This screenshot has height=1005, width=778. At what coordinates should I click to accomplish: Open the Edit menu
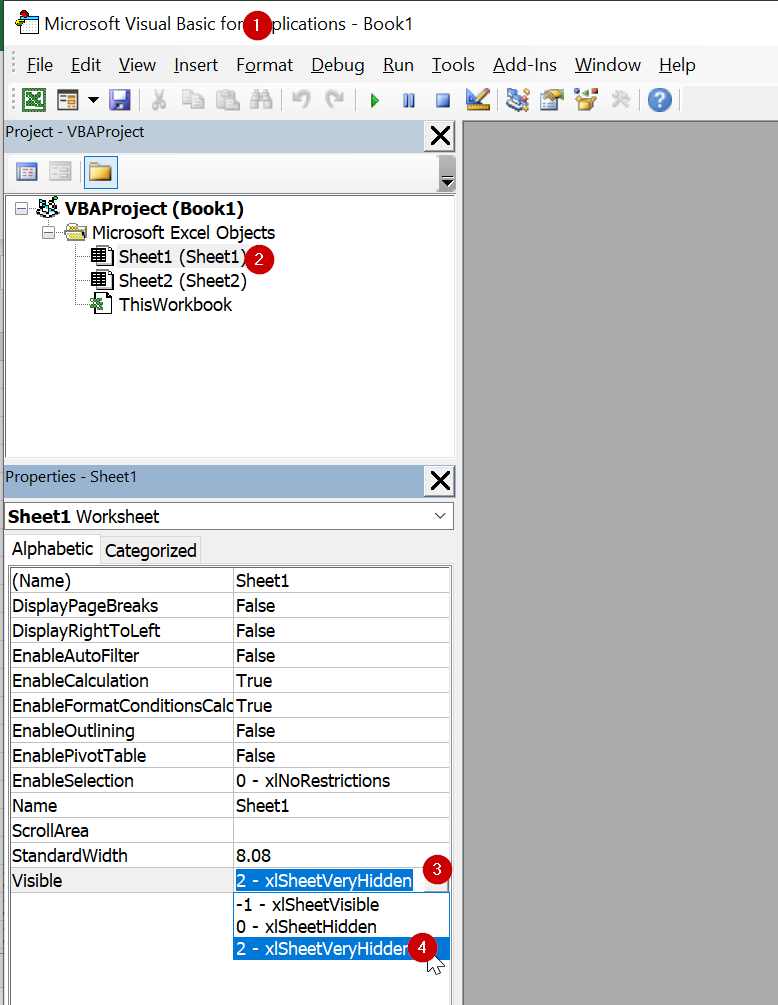[x=86, y=65]
